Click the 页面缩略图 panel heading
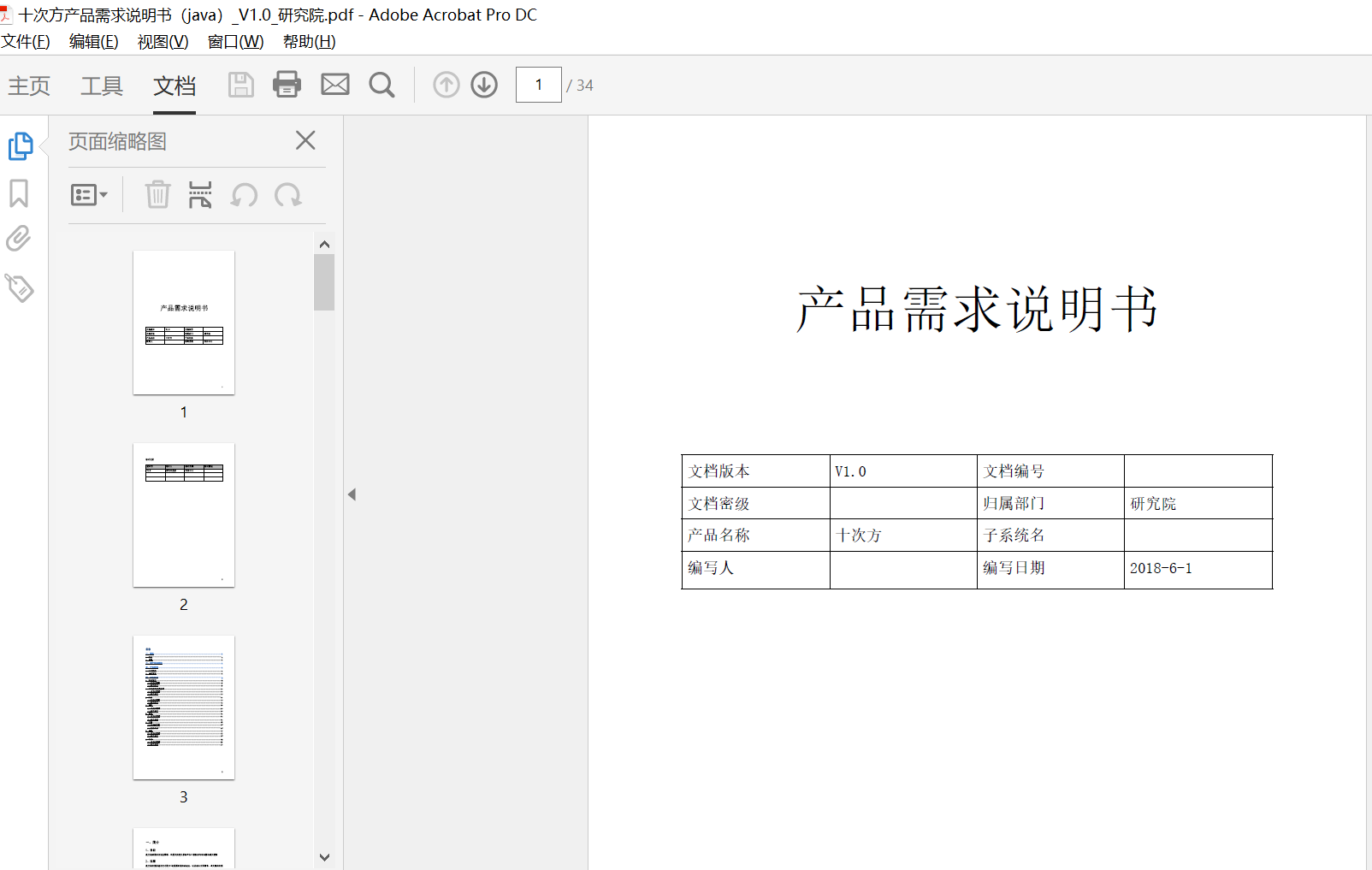Viewport: 1372px width, 870px height. click(117, 141)
